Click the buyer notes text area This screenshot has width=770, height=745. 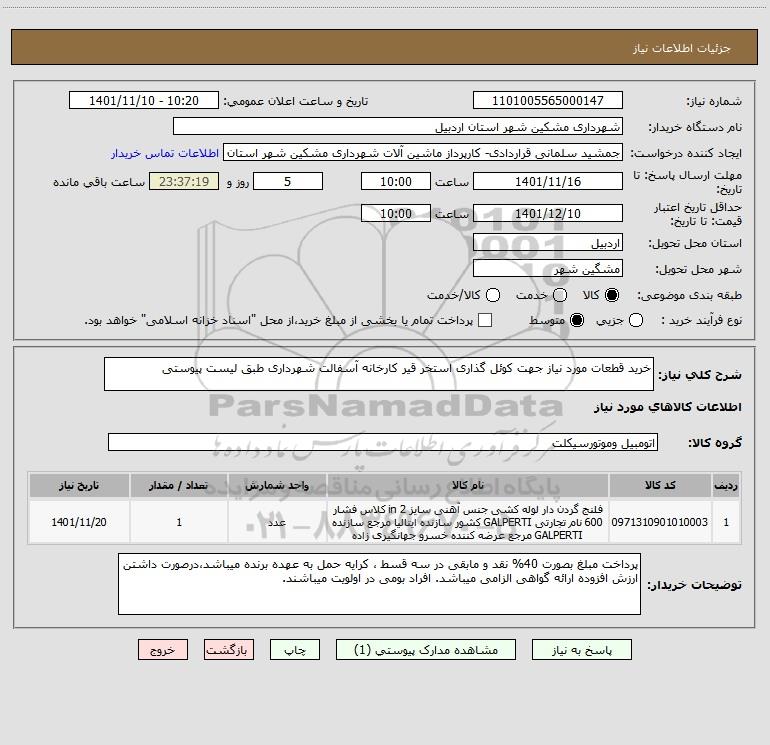click(379, 584)
